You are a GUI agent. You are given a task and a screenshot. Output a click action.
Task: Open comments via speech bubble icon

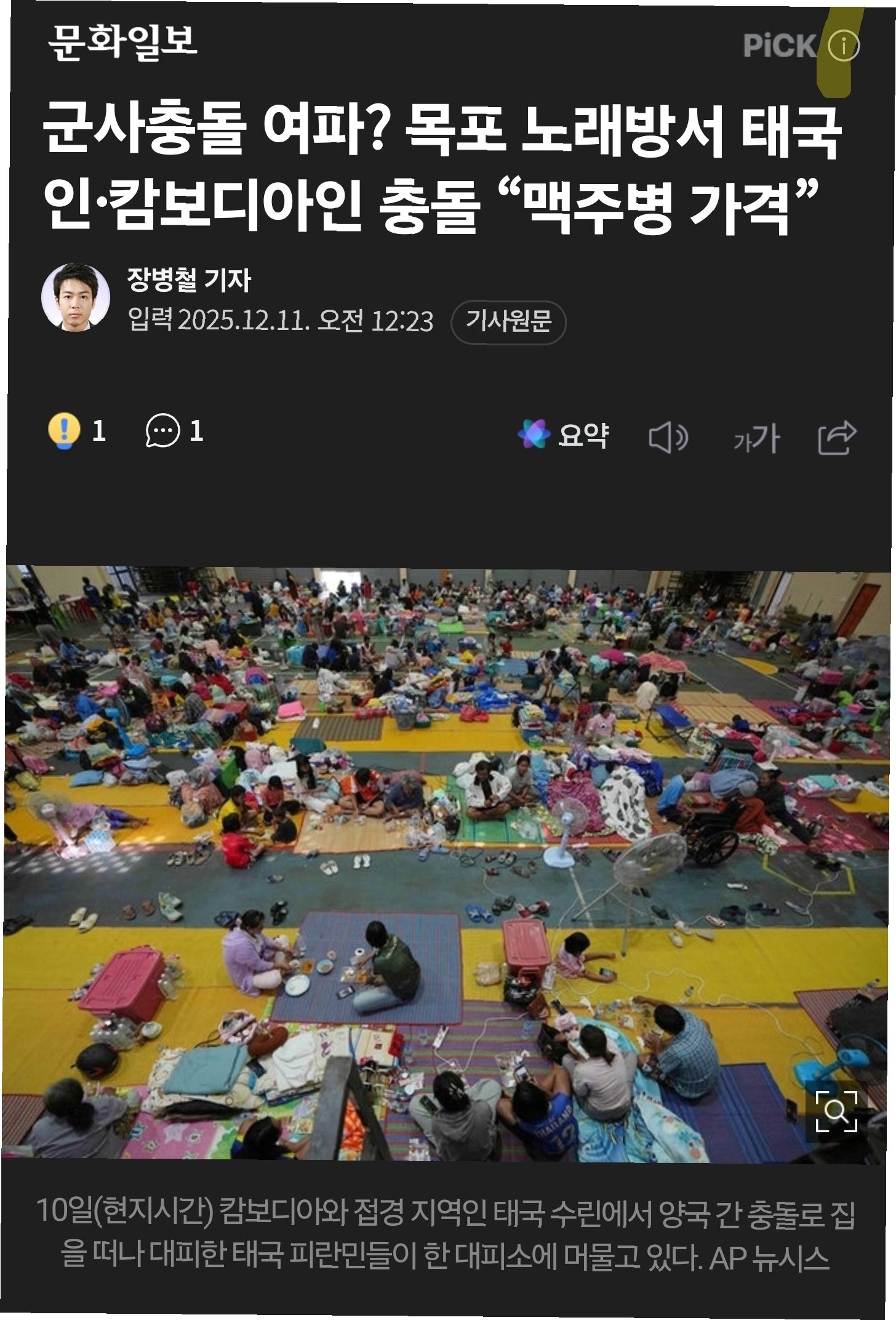(x=162, y=430)
